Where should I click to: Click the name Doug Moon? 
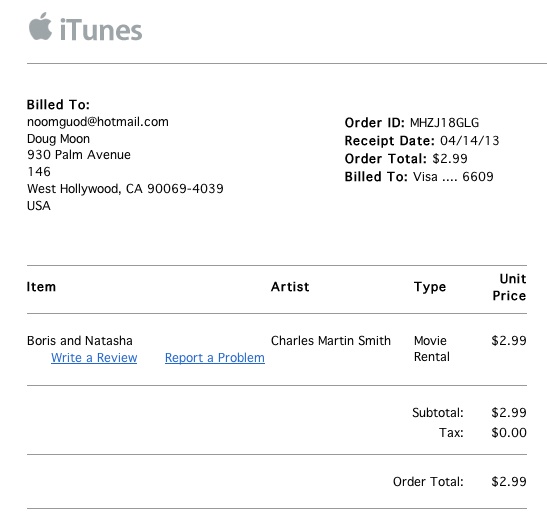click(x=58, y=139)
